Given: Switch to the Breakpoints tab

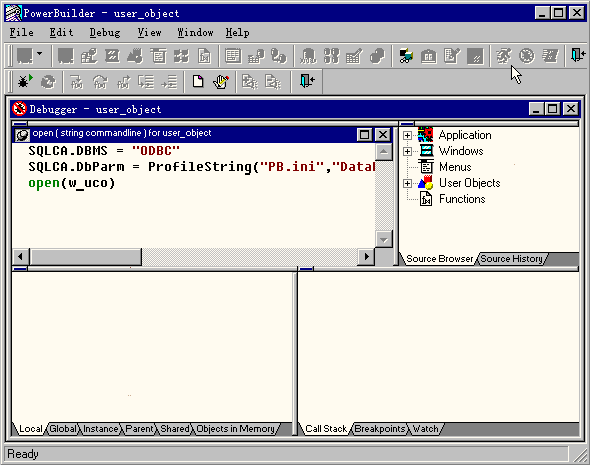Looking at the screenshot, I should (x=380, y=429).
